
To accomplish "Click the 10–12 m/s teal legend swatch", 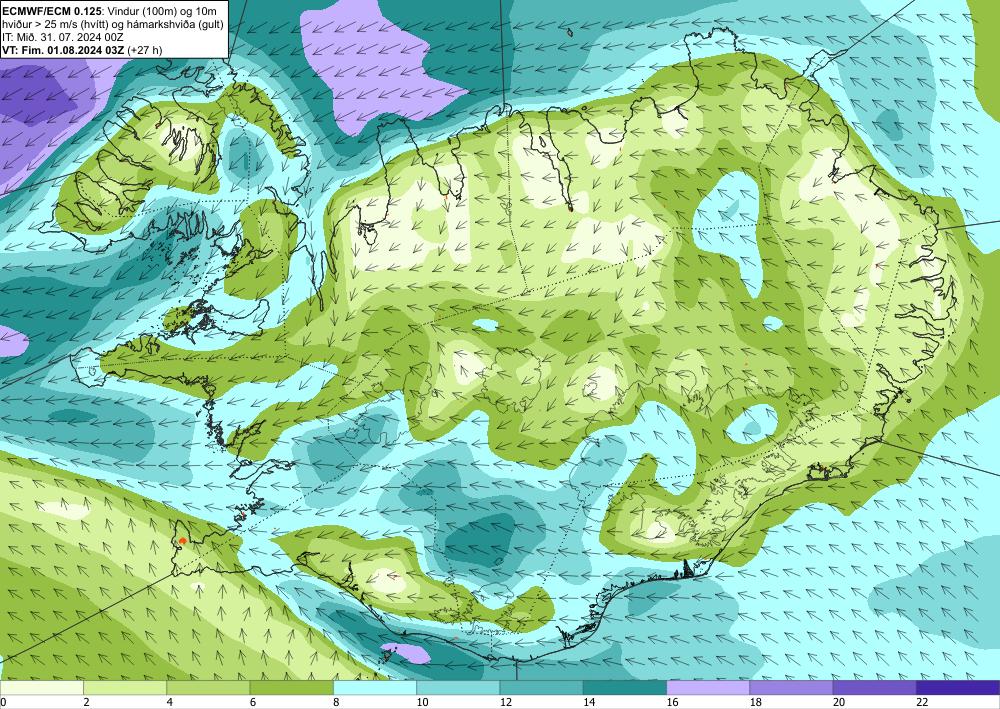I will click(x=458, y=688).
